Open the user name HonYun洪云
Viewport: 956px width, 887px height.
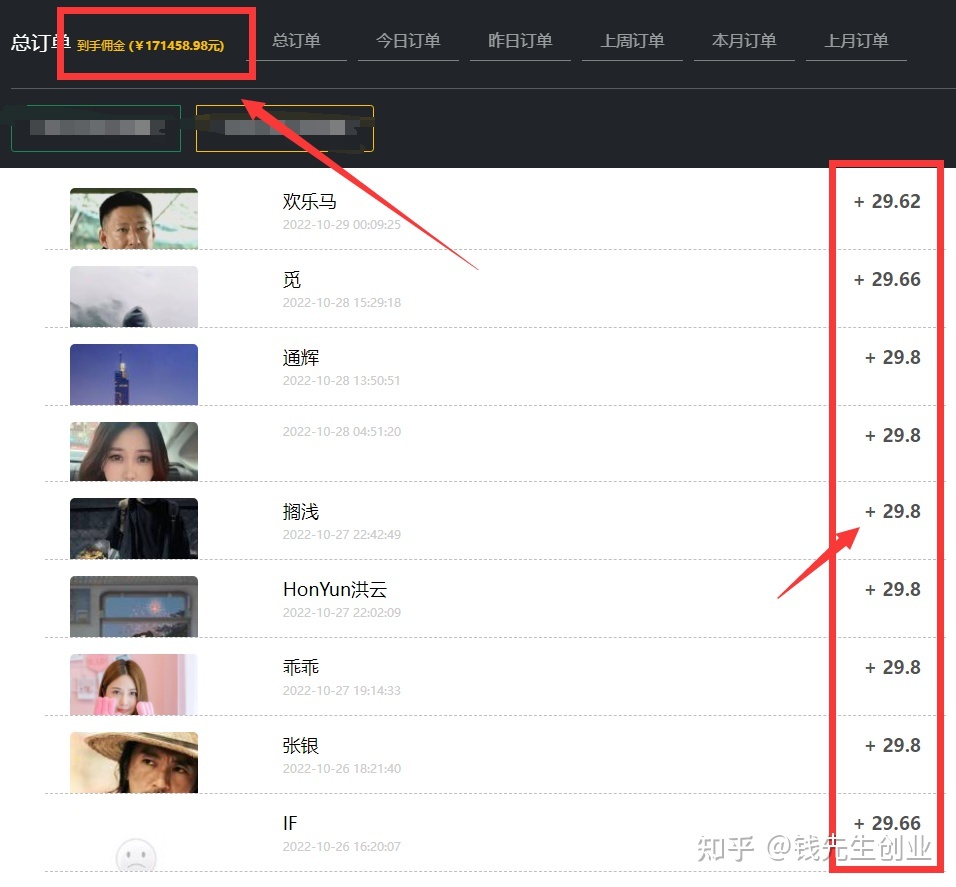pos(335,590)
